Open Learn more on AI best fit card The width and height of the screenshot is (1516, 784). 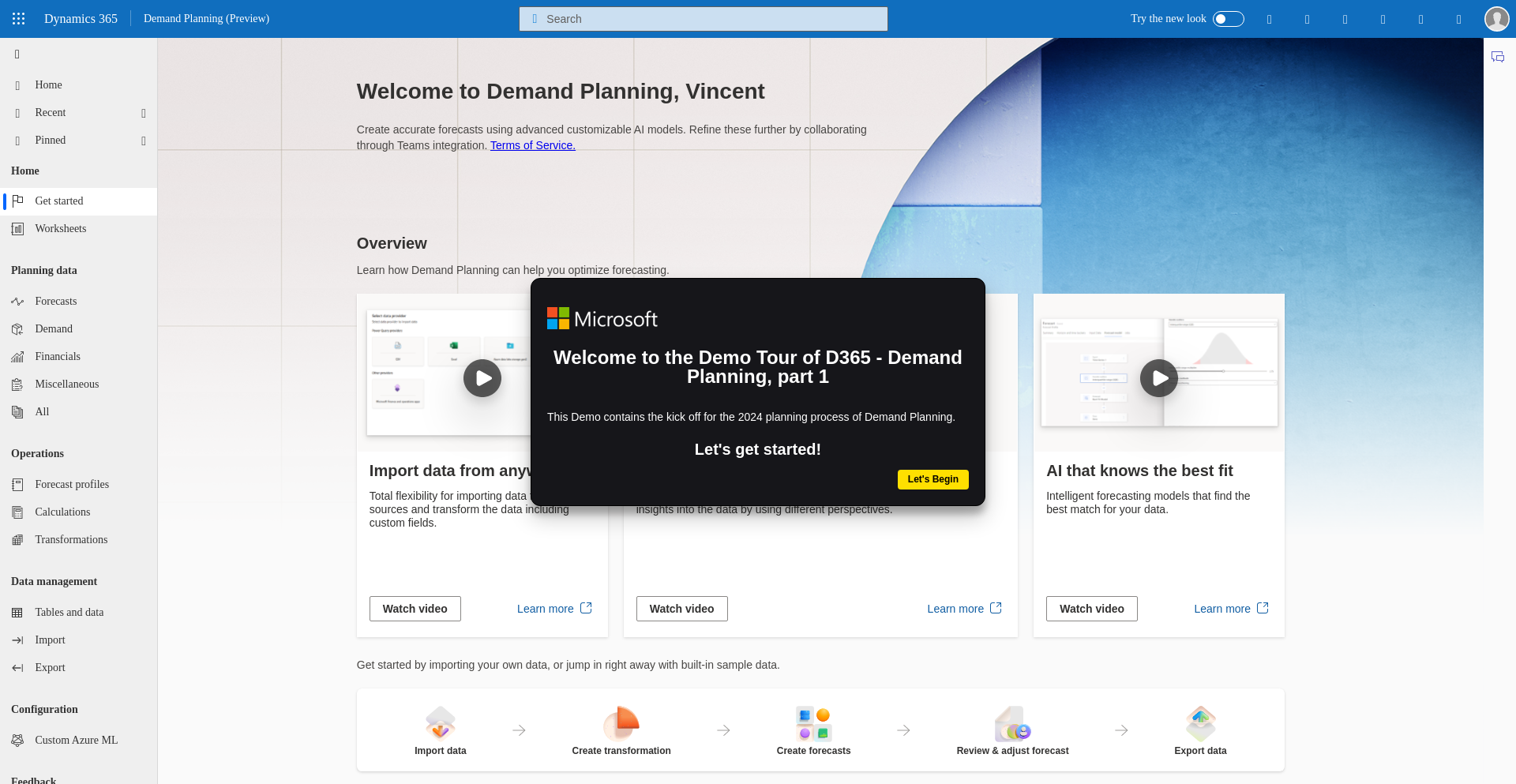[1231, 609]
